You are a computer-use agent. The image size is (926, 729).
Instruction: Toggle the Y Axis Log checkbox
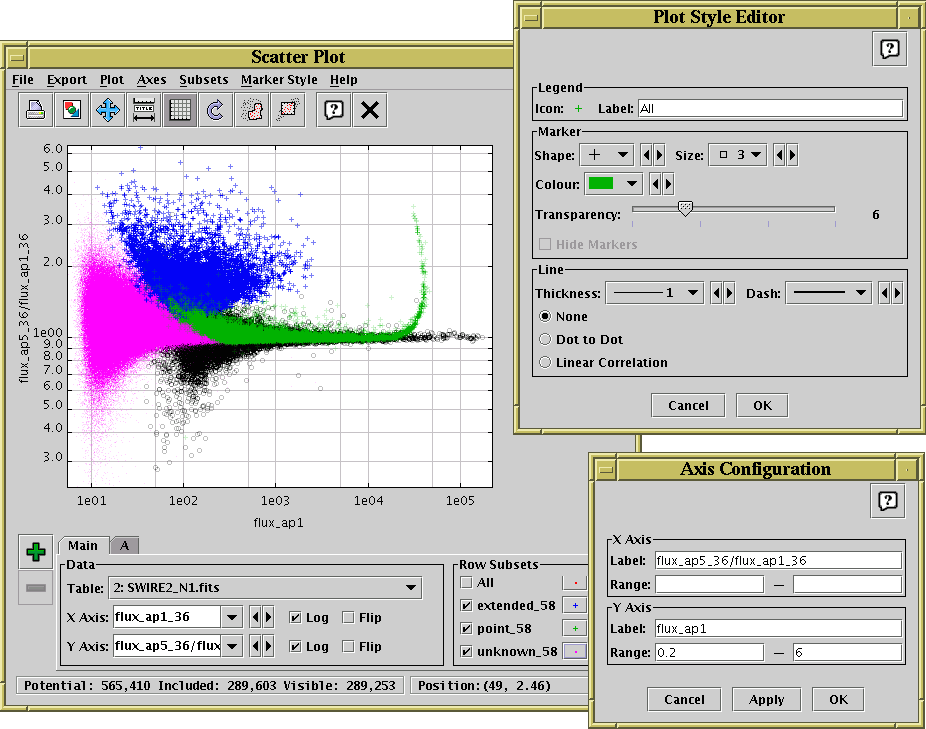click(295, 646)
